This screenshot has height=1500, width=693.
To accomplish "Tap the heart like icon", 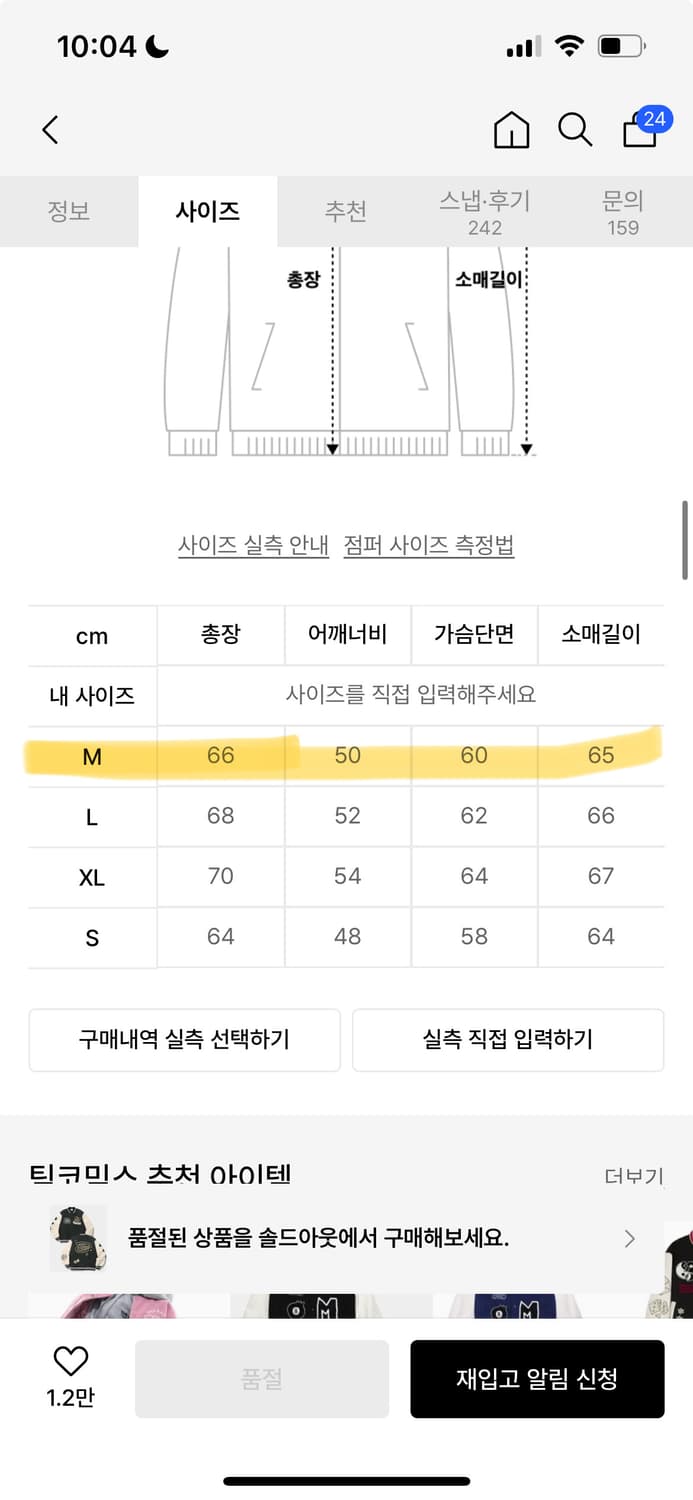I will pos(70,1361).
